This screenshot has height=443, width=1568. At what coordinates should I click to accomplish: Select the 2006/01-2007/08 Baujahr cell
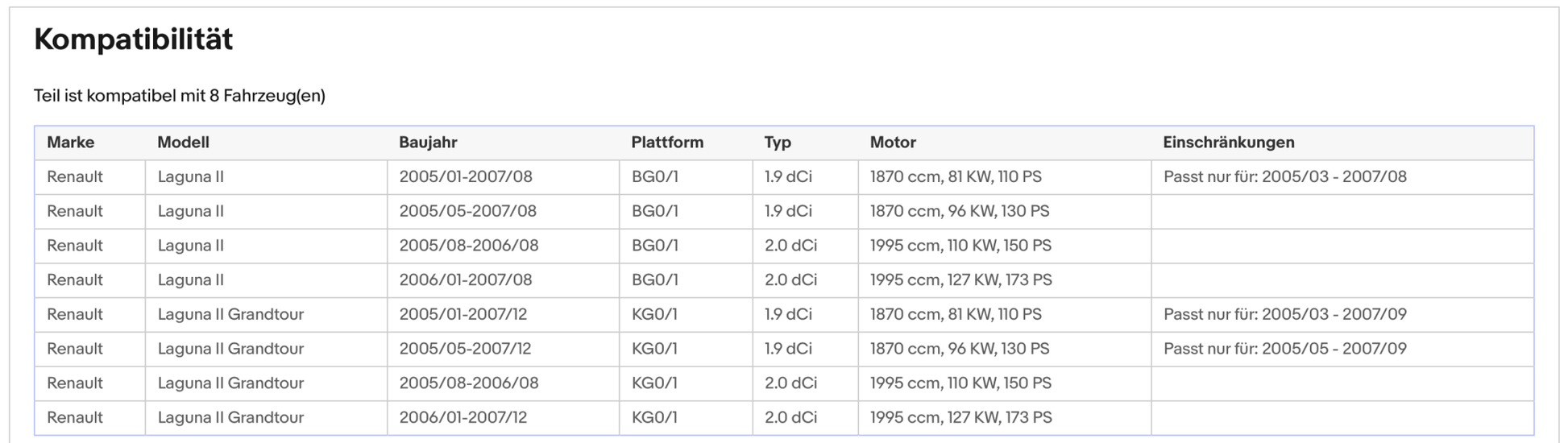click(x=466, y=280)
